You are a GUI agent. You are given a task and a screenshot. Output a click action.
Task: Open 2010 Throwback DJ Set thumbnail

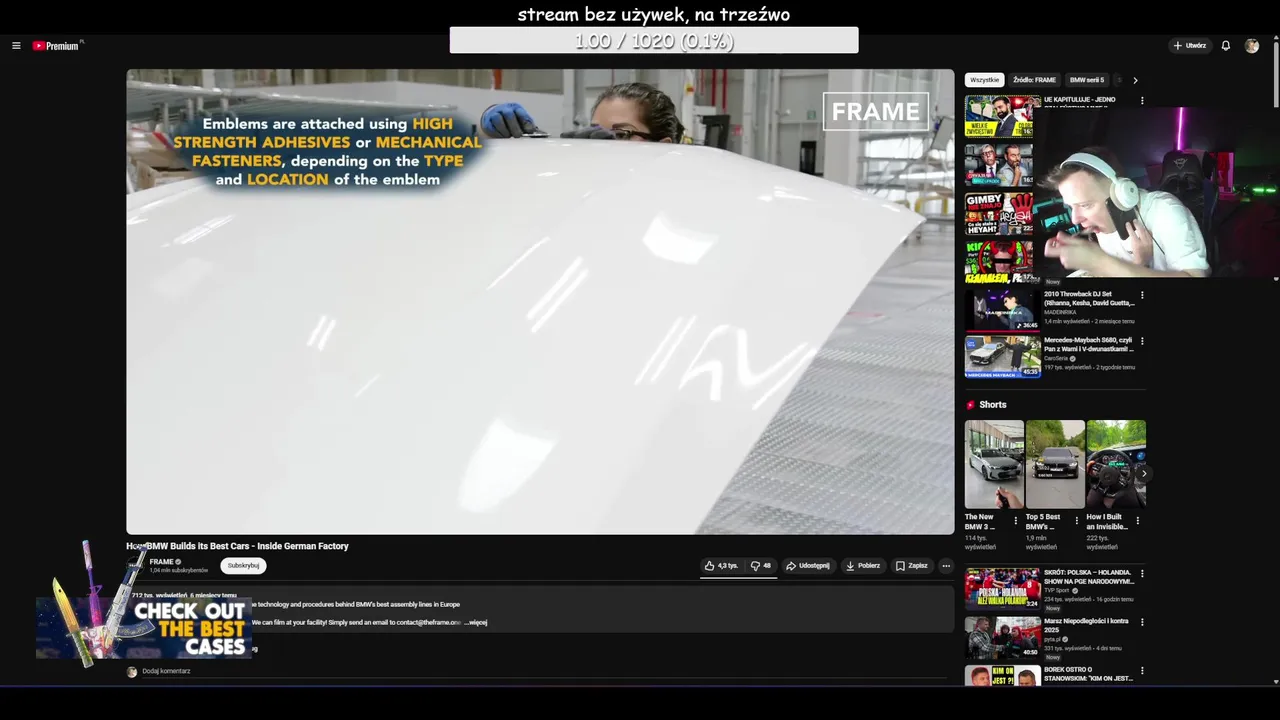pyautogui.click(x=1002, y=310)
